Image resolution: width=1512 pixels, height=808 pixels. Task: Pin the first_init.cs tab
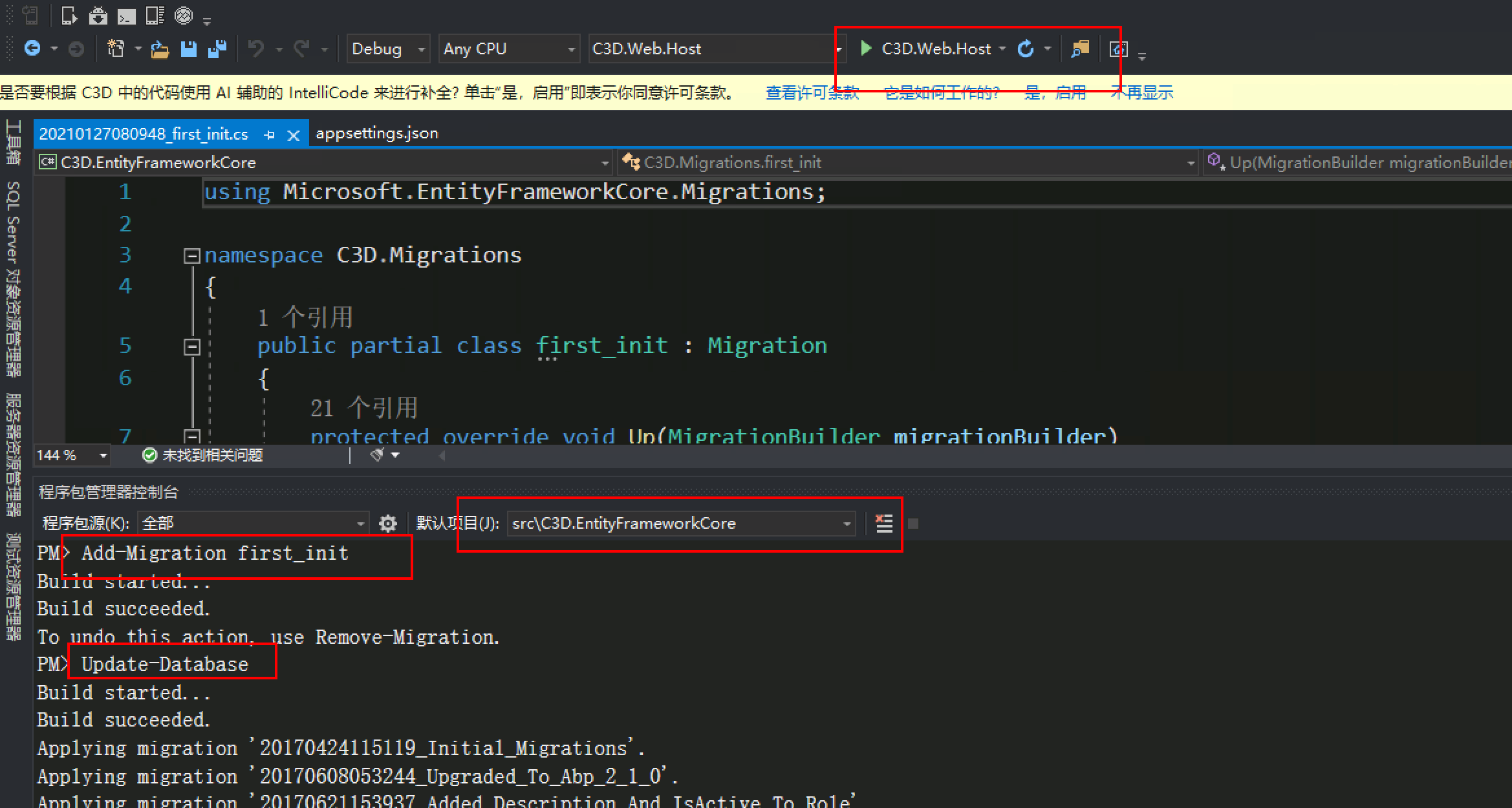pos(270,134)
